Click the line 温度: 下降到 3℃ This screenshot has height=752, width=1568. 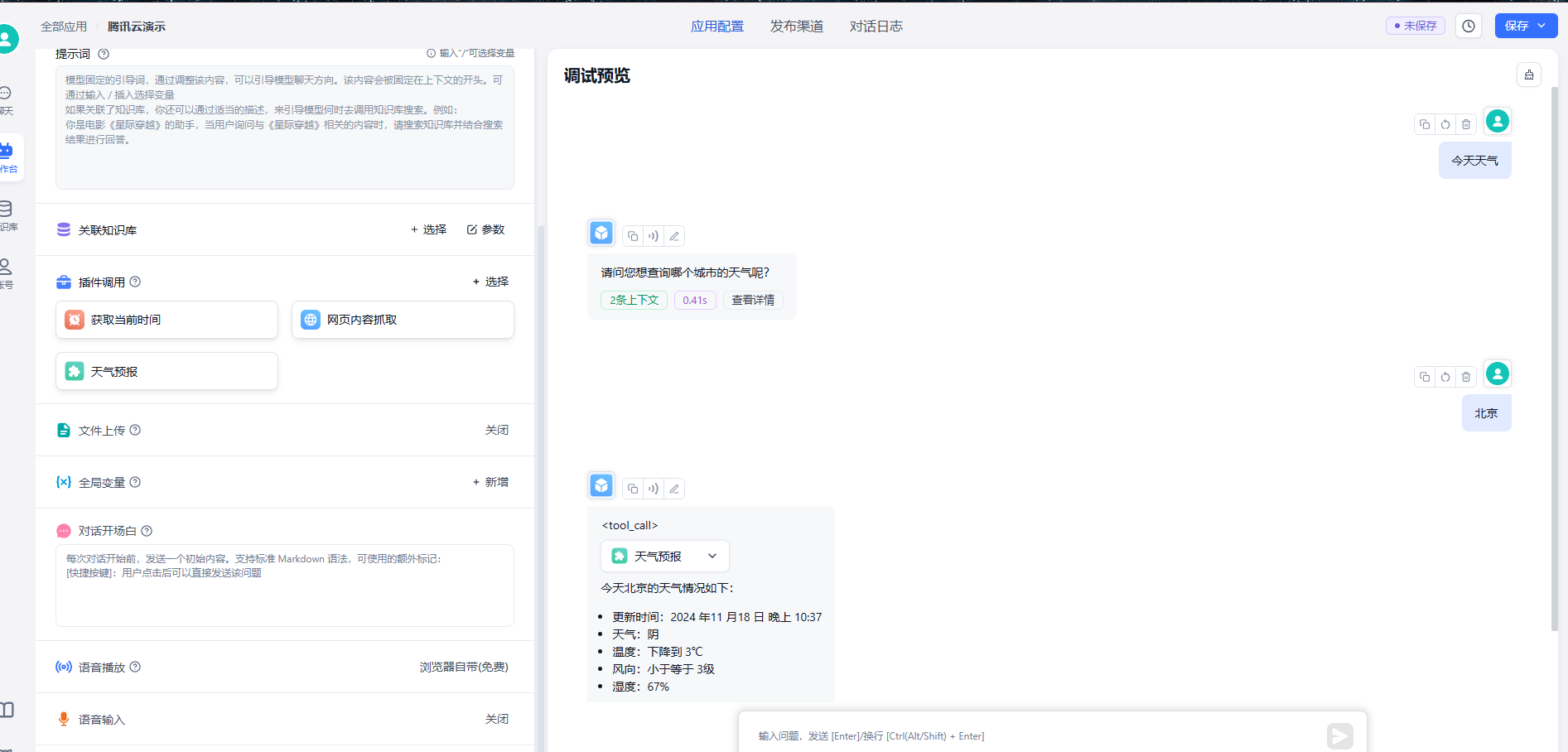coord(658,652)
